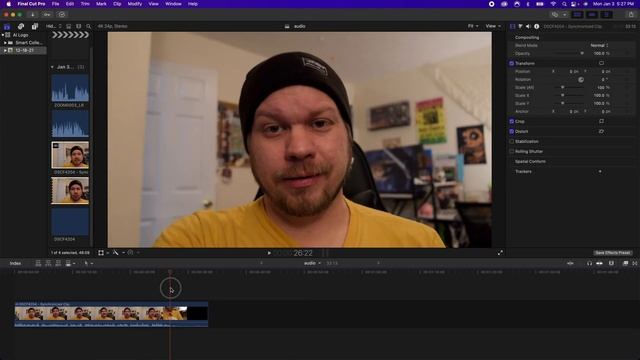Click the Import Media arrow button
The height and width of the screenshot is (360, 640).
(33, 15)
